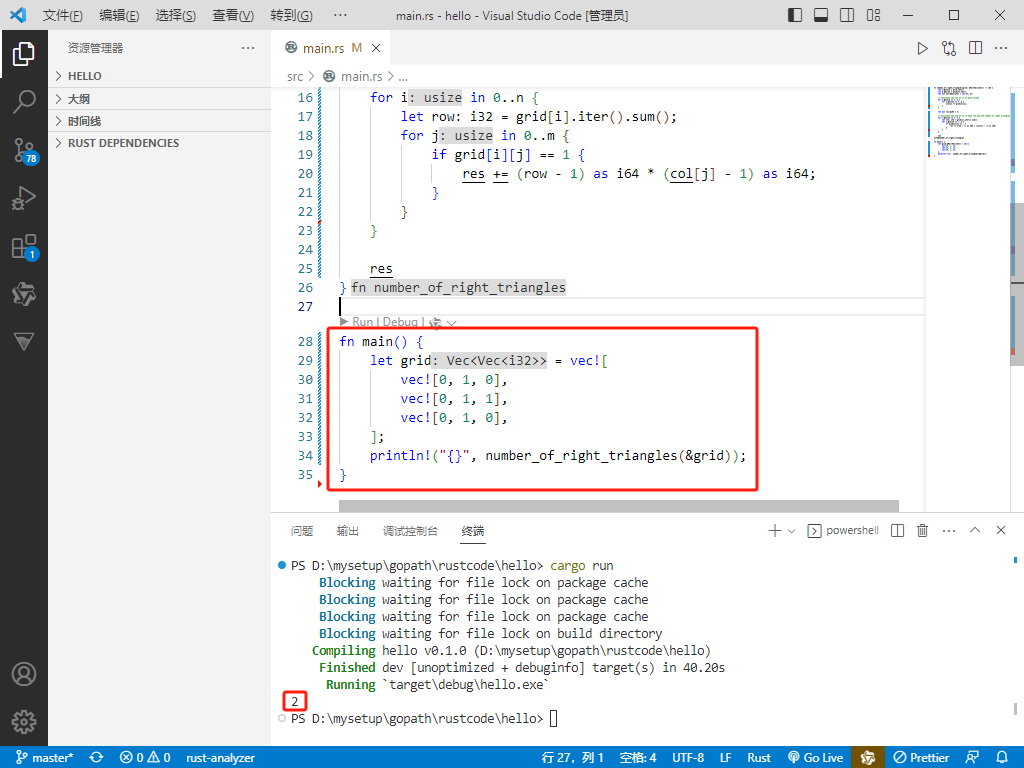The height and width of the screenshot is (768, 1024).
Task: Open the 转到(G) menu
Action: [x=291, y=16]
